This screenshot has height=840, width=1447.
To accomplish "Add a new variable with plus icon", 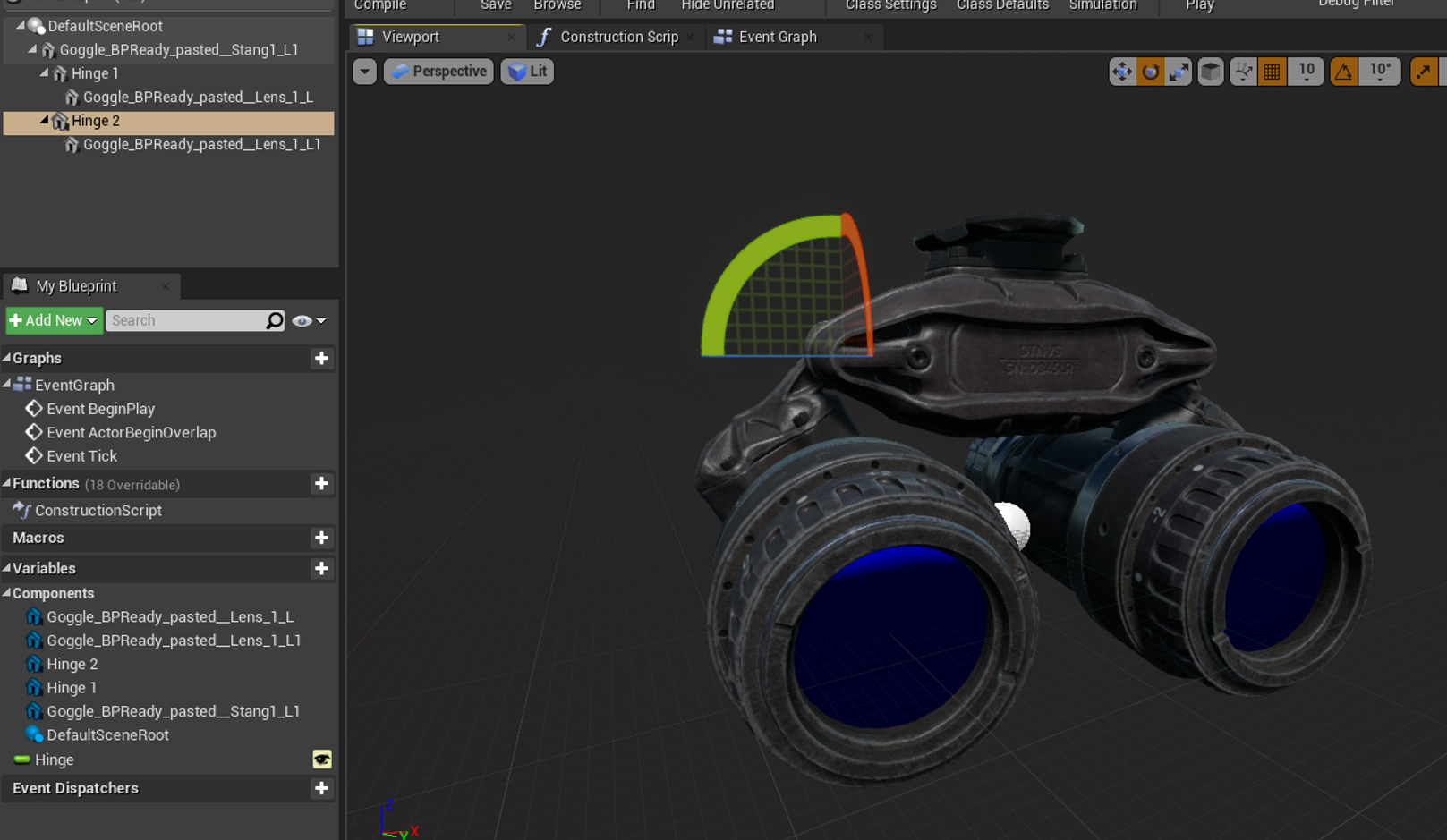I will [321, 568].
